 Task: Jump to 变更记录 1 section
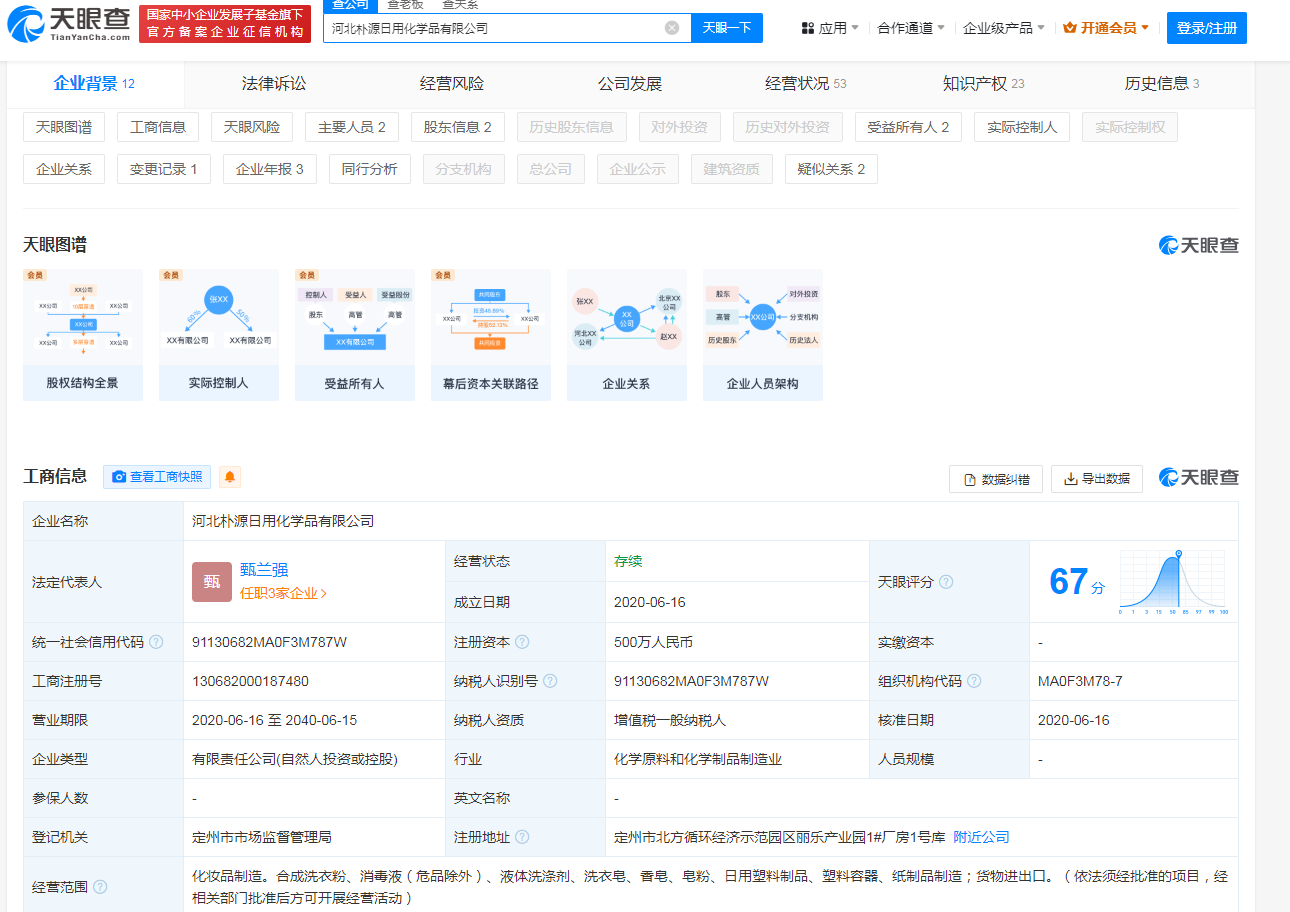pos(164,169)
